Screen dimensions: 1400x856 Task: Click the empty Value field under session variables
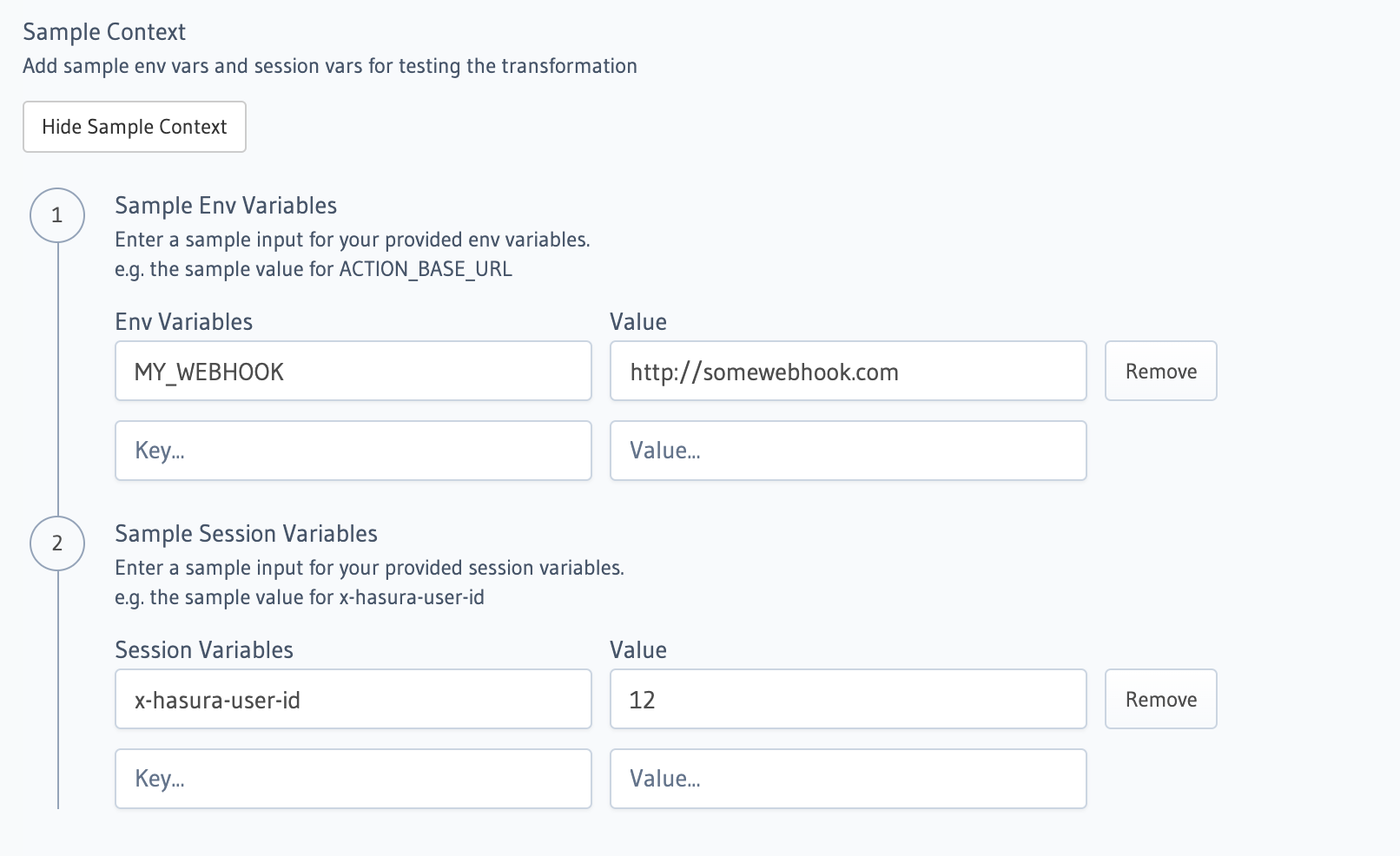848,779
